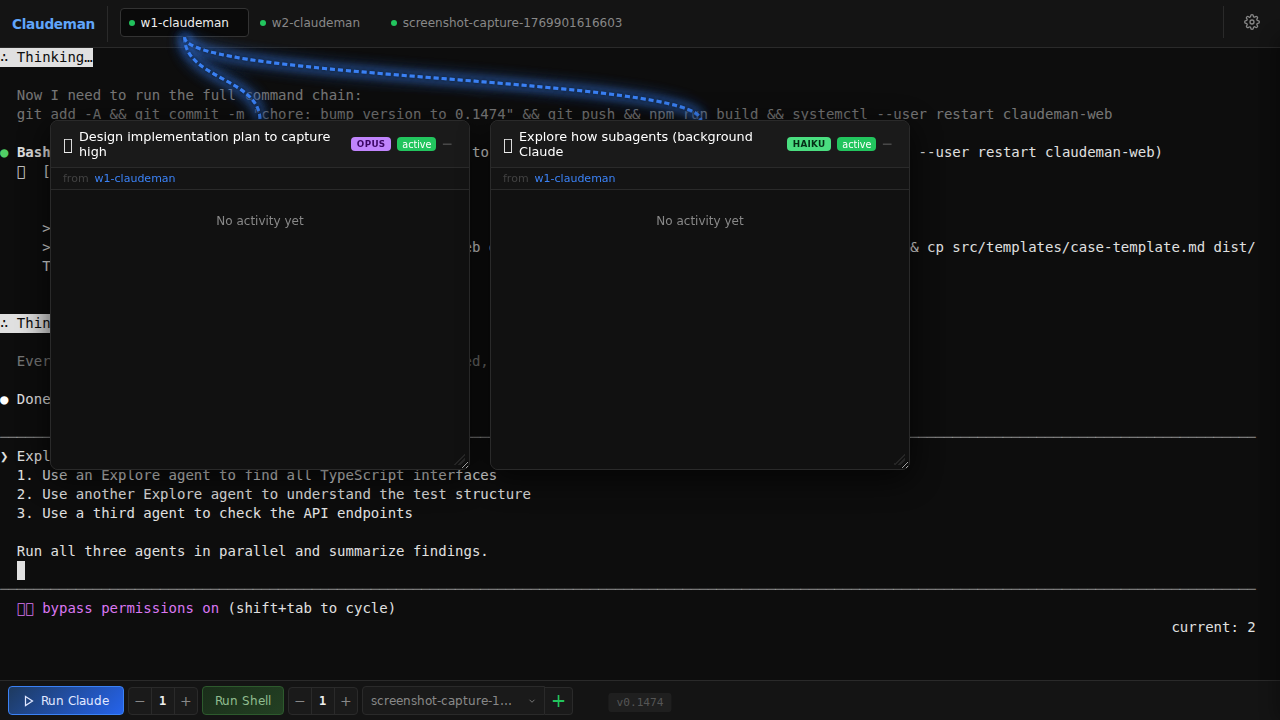Click the v0.1474 version label
Viewport: 1280px width, 720px height.
coord(640,702)
